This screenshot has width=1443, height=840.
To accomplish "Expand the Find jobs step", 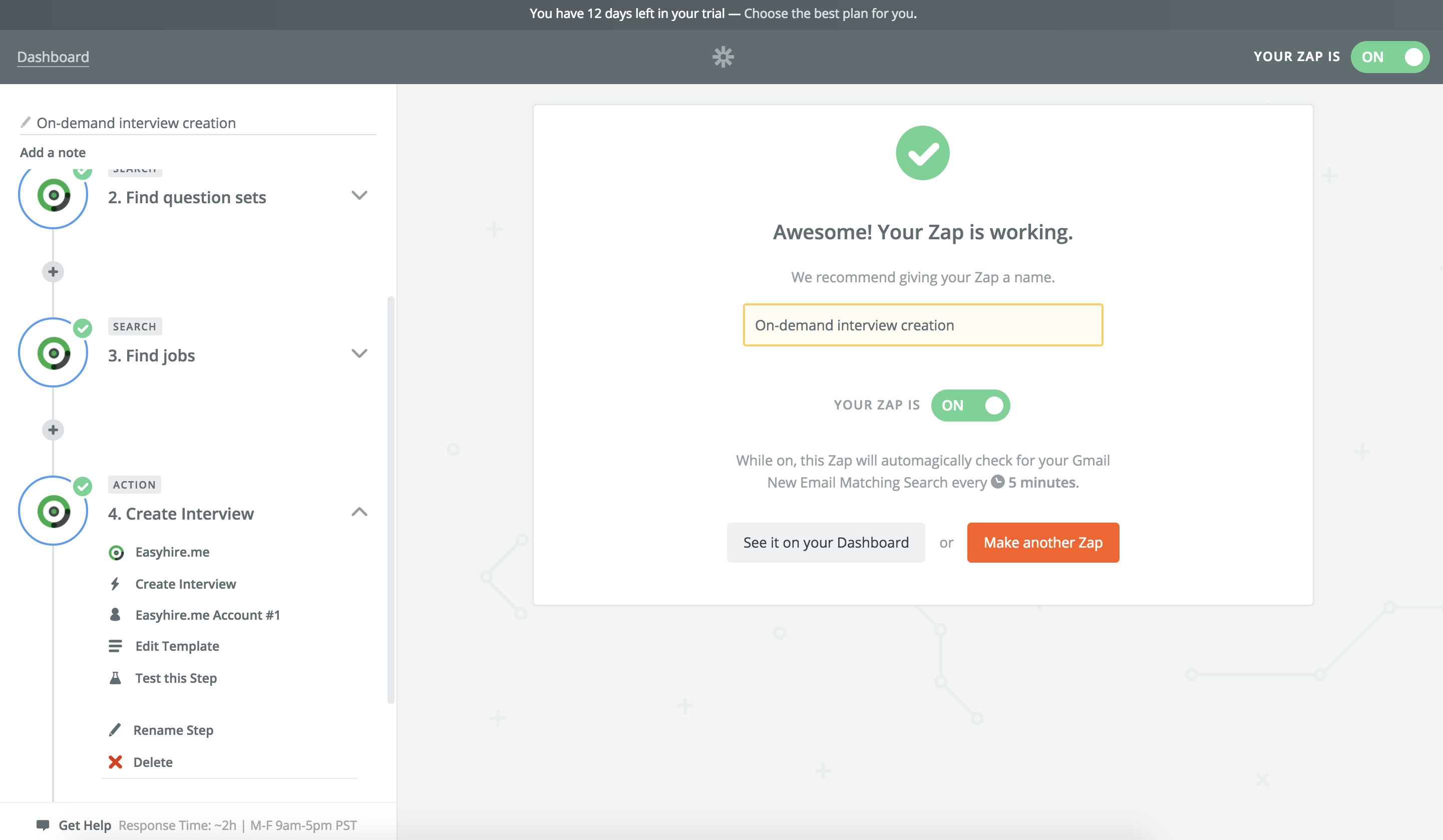I will [x=359, y=354].
